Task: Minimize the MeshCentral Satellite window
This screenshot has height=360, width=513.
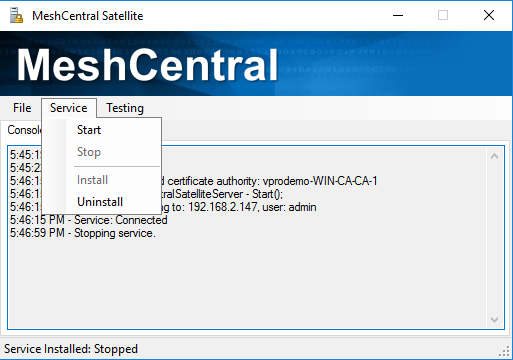Action: pos(398,15)
